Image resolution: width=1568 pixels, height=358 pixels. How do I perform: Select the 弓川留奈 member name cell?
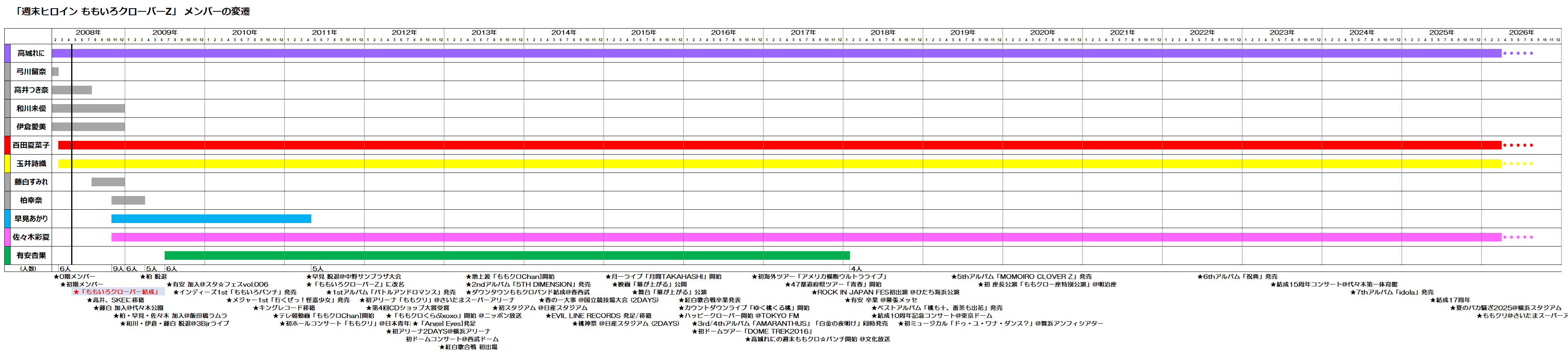31,71
